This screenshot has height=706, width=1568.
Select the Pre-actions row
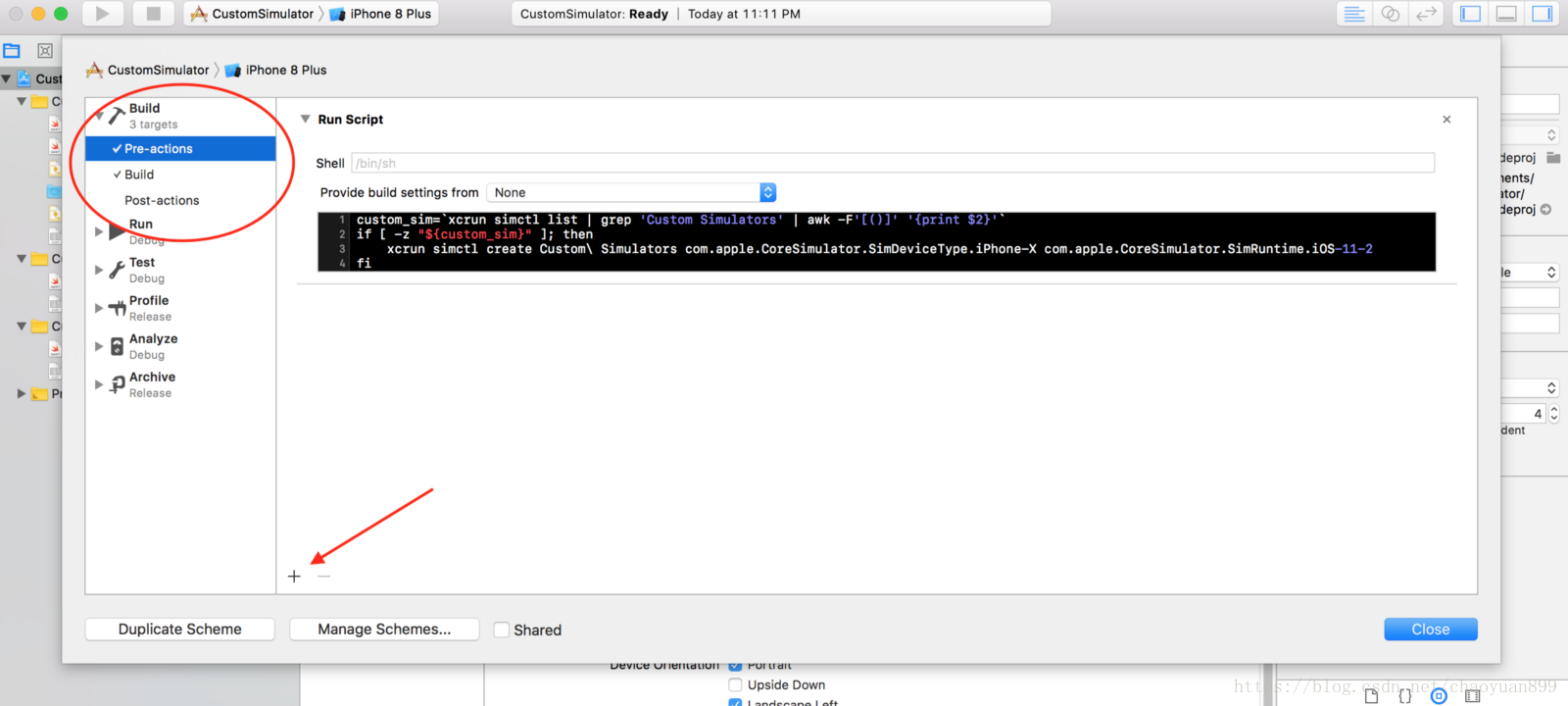(x=180, y=149)
